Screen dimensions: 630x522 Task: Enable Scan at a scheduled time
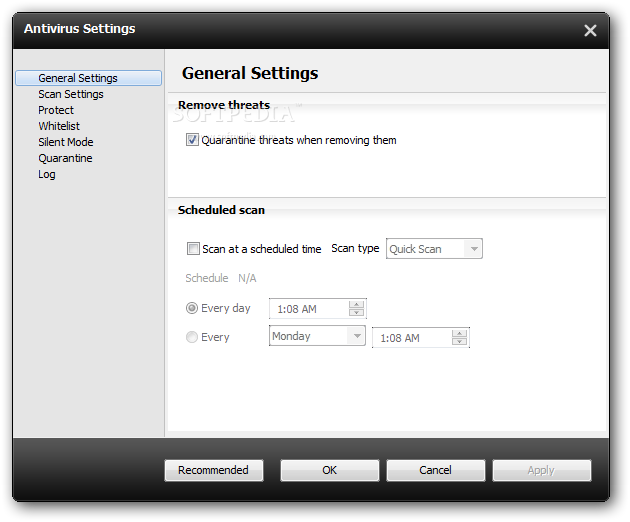click(x=193, y=249)
